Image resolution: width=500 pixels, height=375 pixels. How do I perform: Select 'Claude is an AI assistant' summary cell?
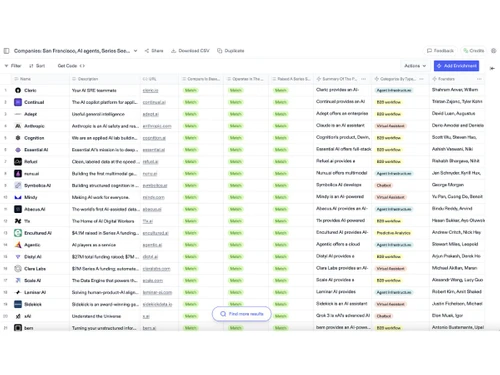[x=342, y=126]
